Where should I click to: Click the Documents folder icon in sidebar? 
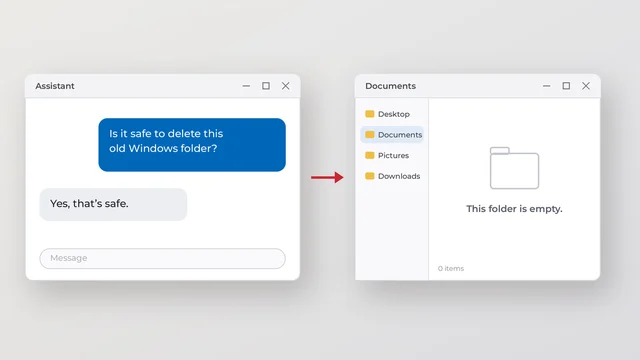[370, 135]
